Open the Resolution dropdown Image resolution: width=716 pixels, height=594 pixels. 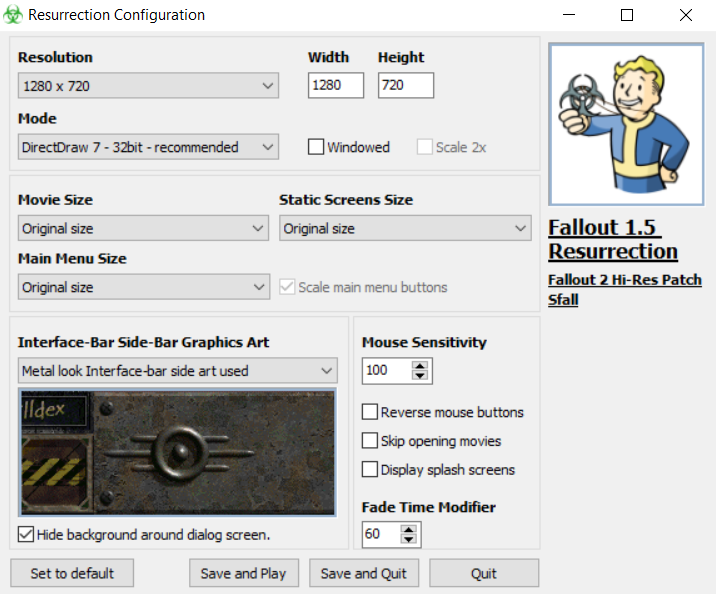[x=148, y=86]
